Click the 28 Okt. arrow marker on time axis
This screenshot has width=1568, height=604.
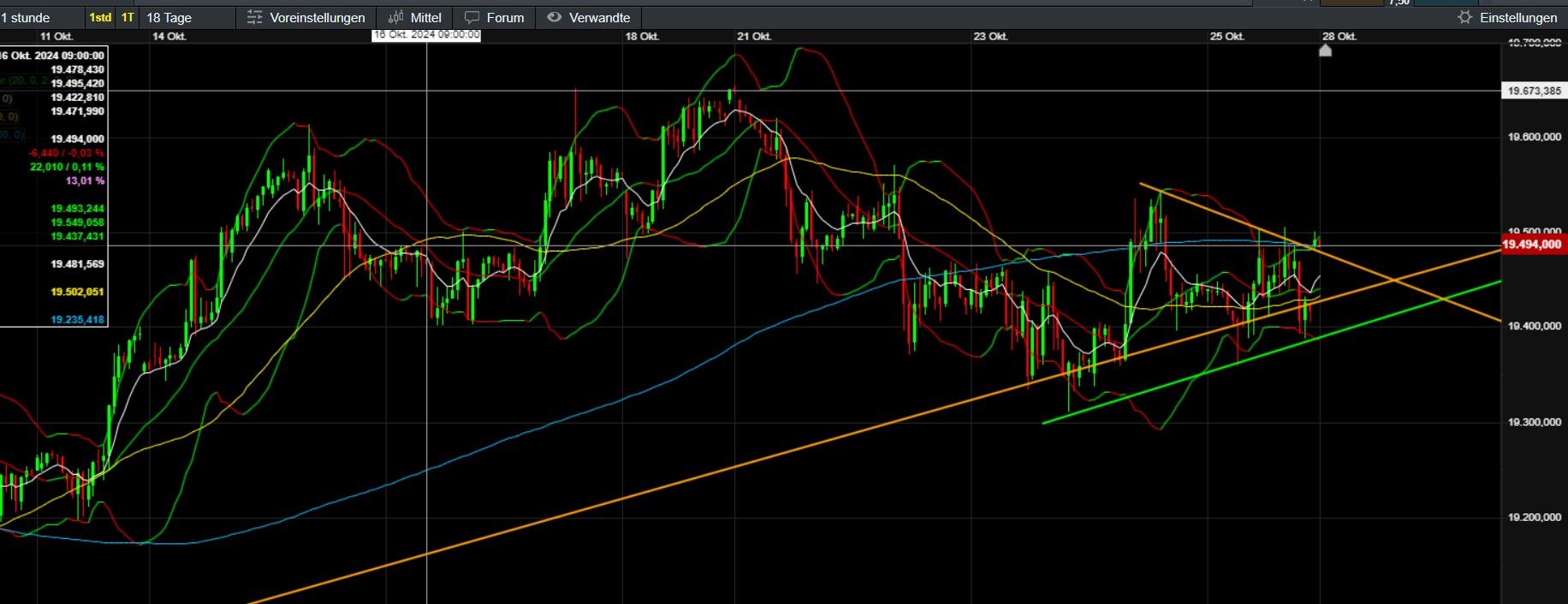tap(1325, 50)
